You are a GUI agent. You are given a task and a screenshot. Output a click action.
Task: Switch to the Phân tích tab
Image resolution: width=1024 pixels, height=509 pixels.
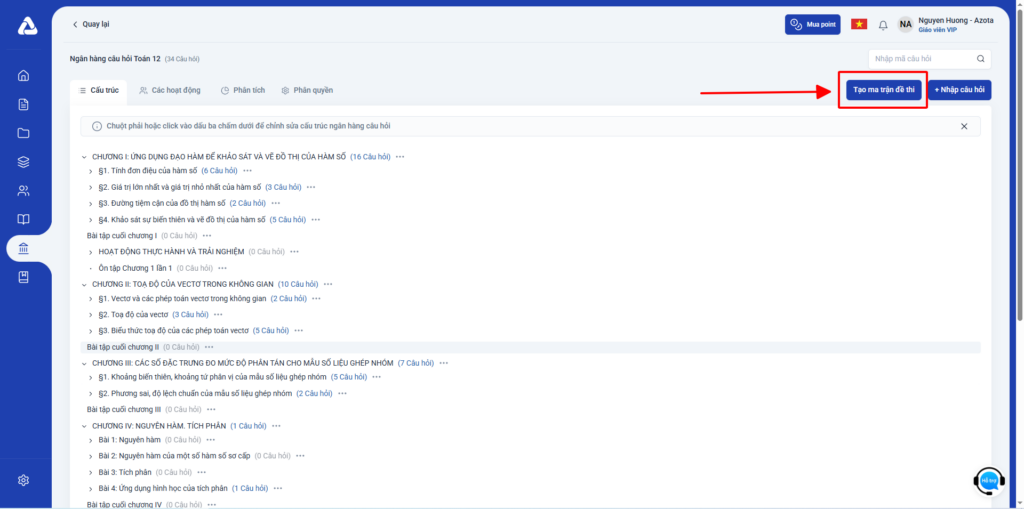[x=243, y=90]
